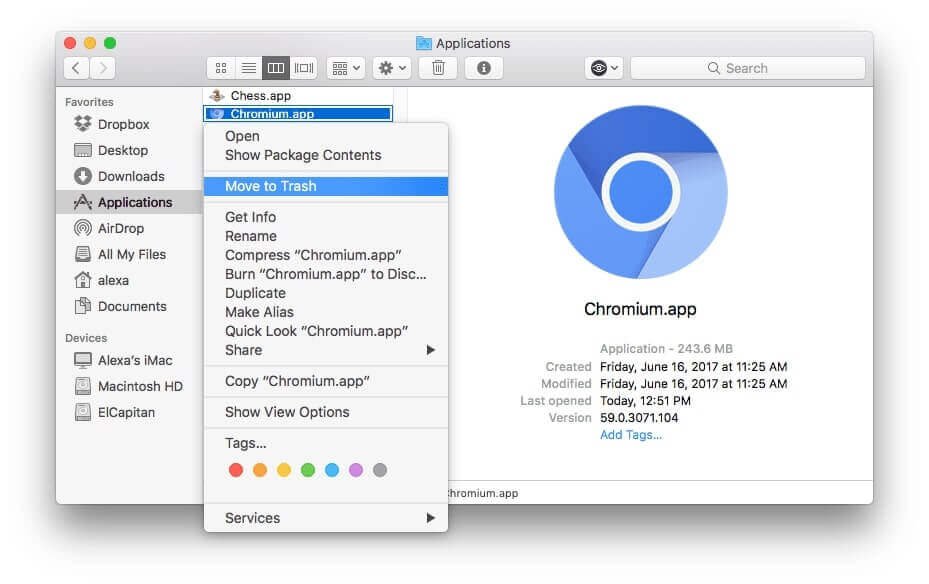The width and height of the screenshot is (929, 584).
Task: Choose Show Package Contents
Action: (326, 155)
